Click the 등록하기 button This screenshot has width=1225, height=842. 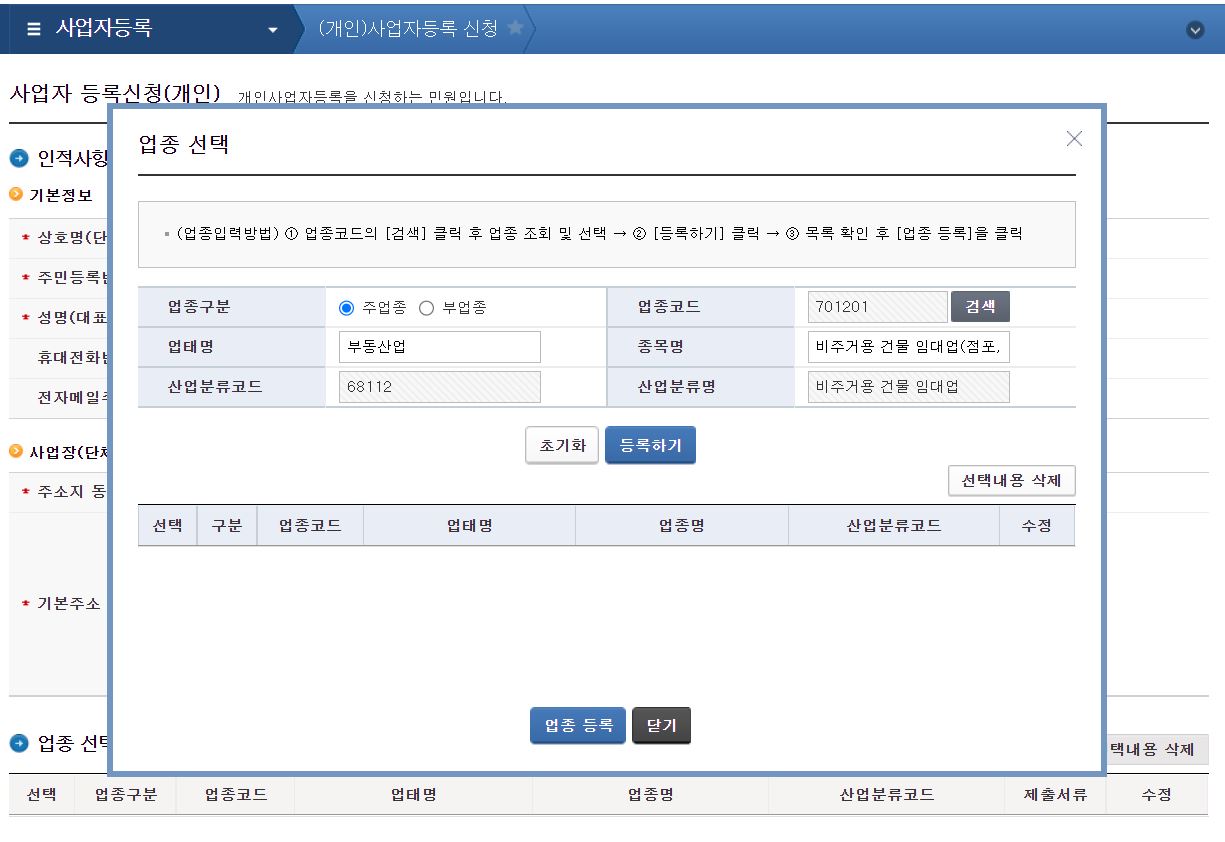click(650, 446)
